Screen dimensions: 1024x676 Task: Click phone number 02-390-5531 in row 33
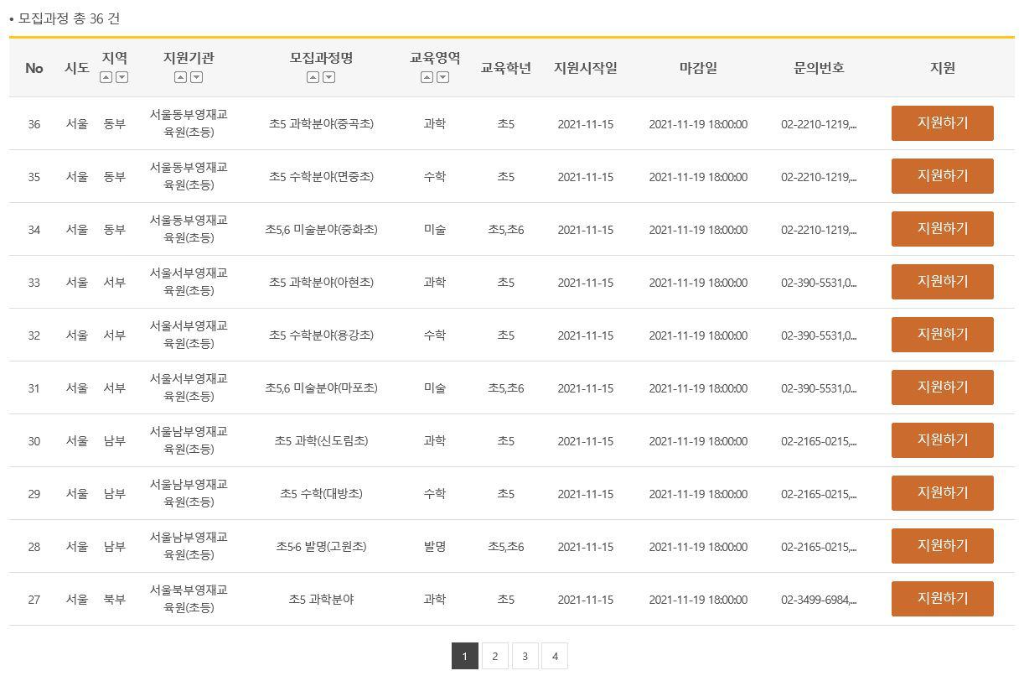[x=819, y=283]
